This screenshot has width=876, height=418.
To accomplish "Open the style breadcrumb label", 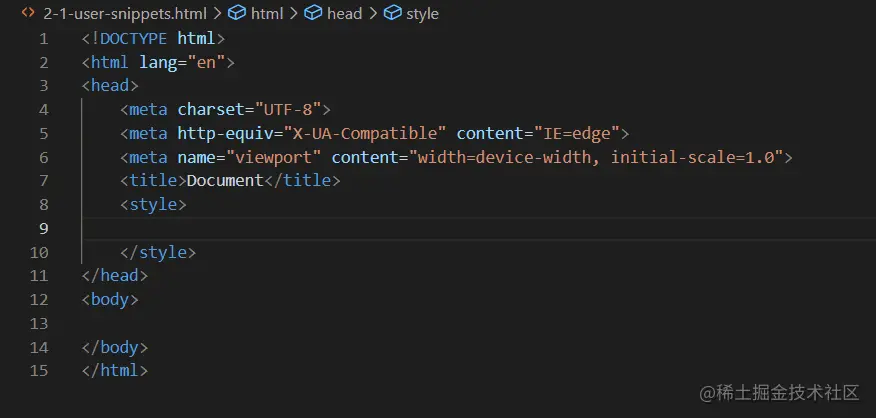I will tap(422, 14).
